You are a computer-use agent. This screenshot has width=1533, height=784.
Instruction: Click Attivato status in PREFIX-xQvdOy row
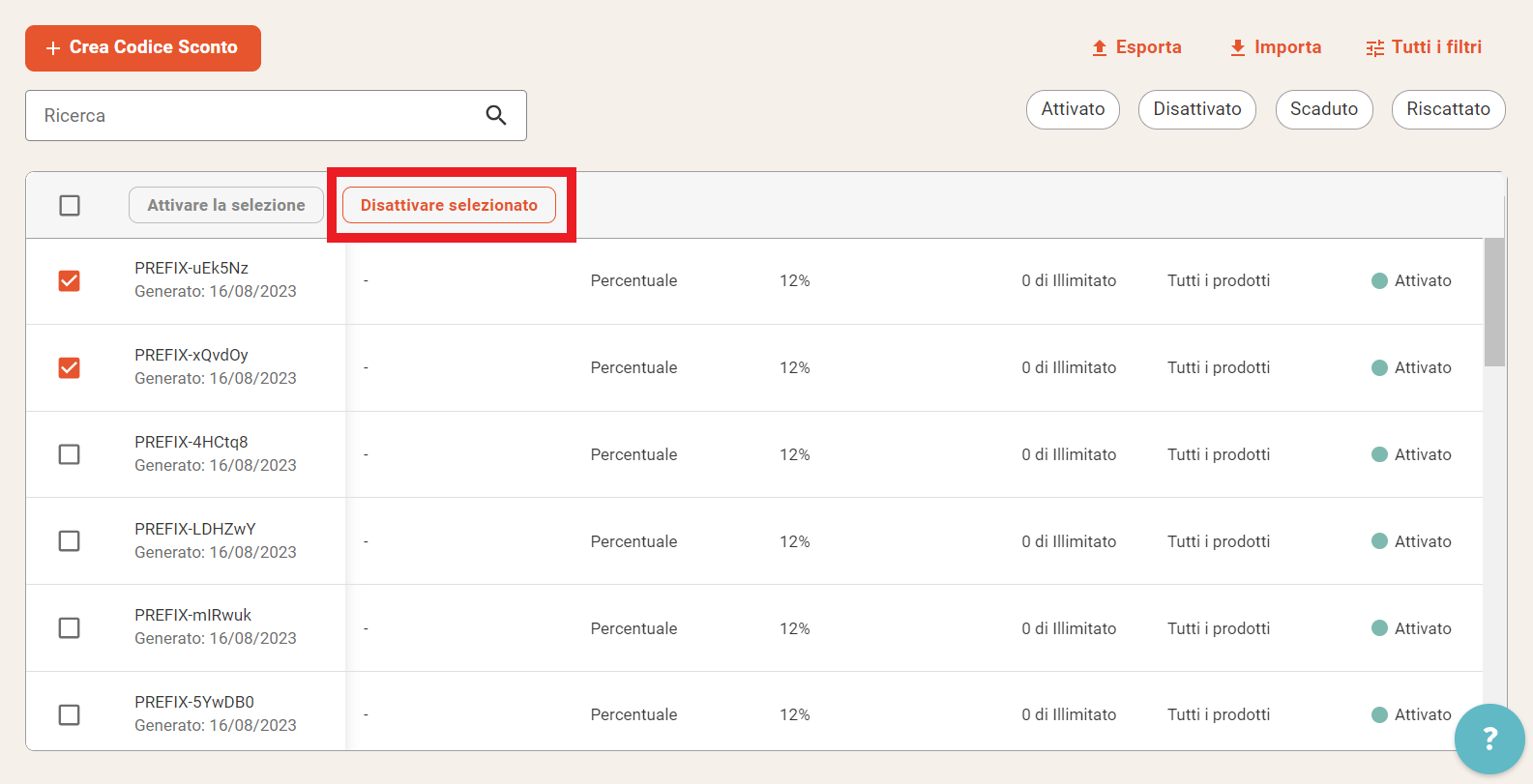coord(1412,367)
